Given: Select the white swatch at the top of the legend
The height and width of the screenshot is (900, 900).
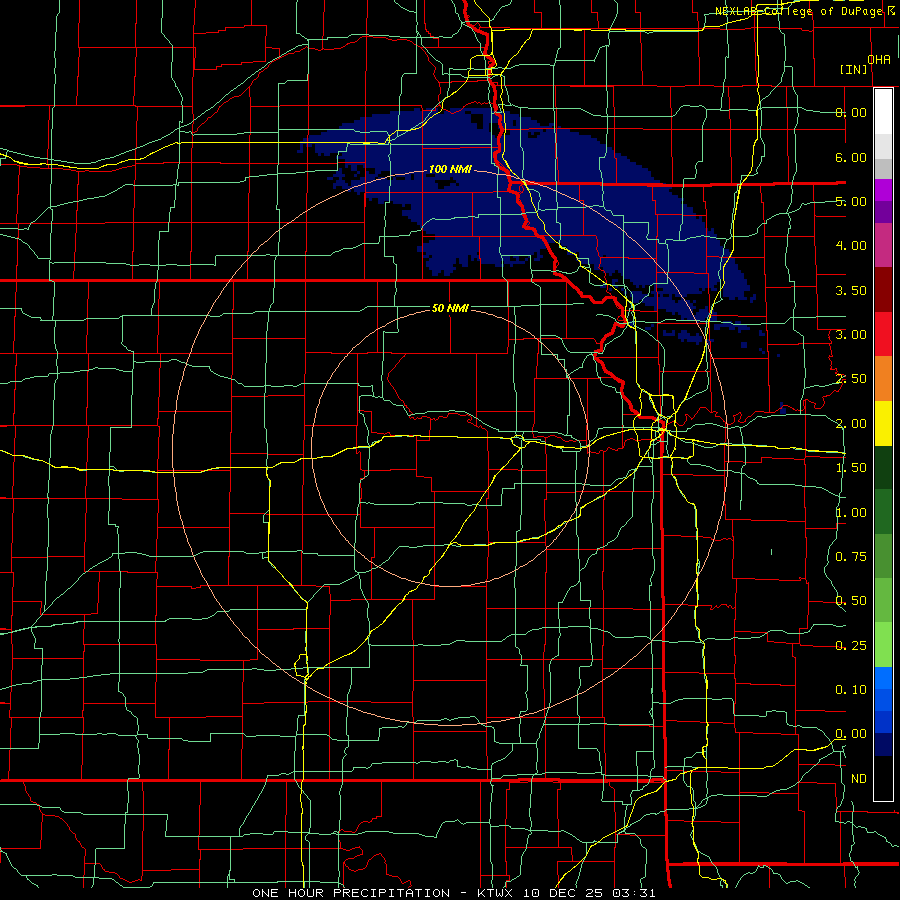Looking at the screenshot, I should click(x=883, y=111).
